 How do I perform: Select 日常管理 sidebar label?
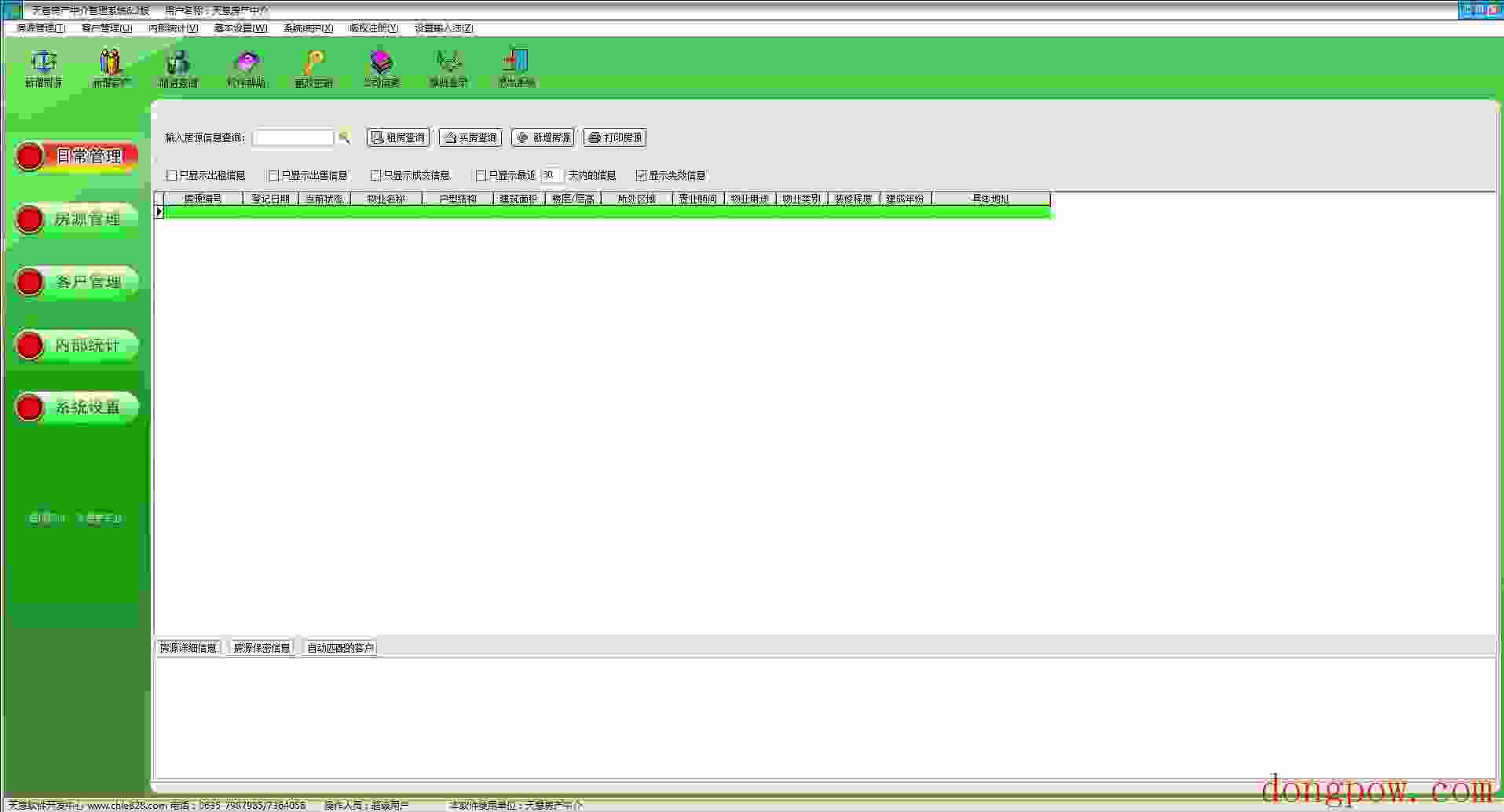89,156
